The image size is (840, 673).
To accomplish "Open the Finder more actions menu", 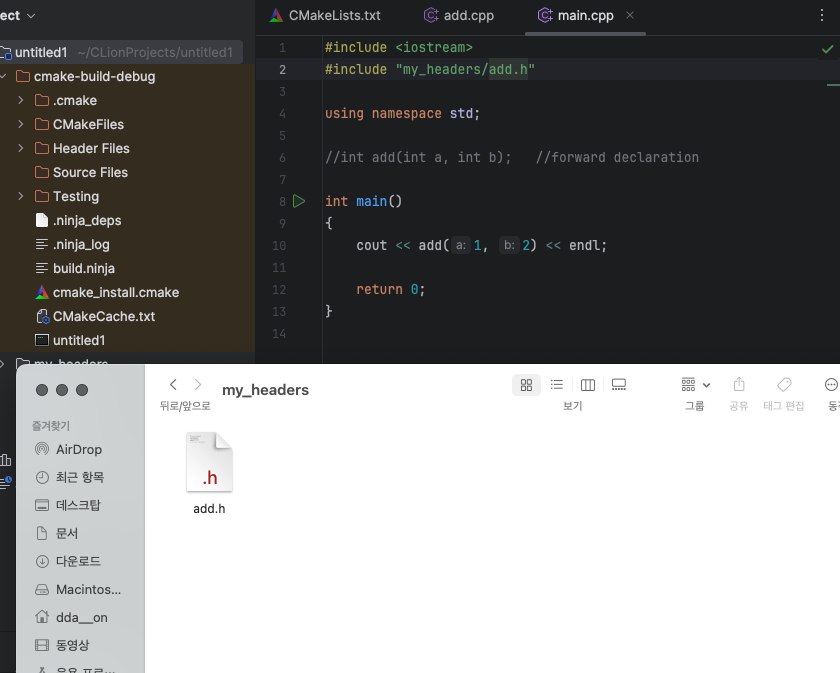I will pyautogui.click(x=831, y=385).
